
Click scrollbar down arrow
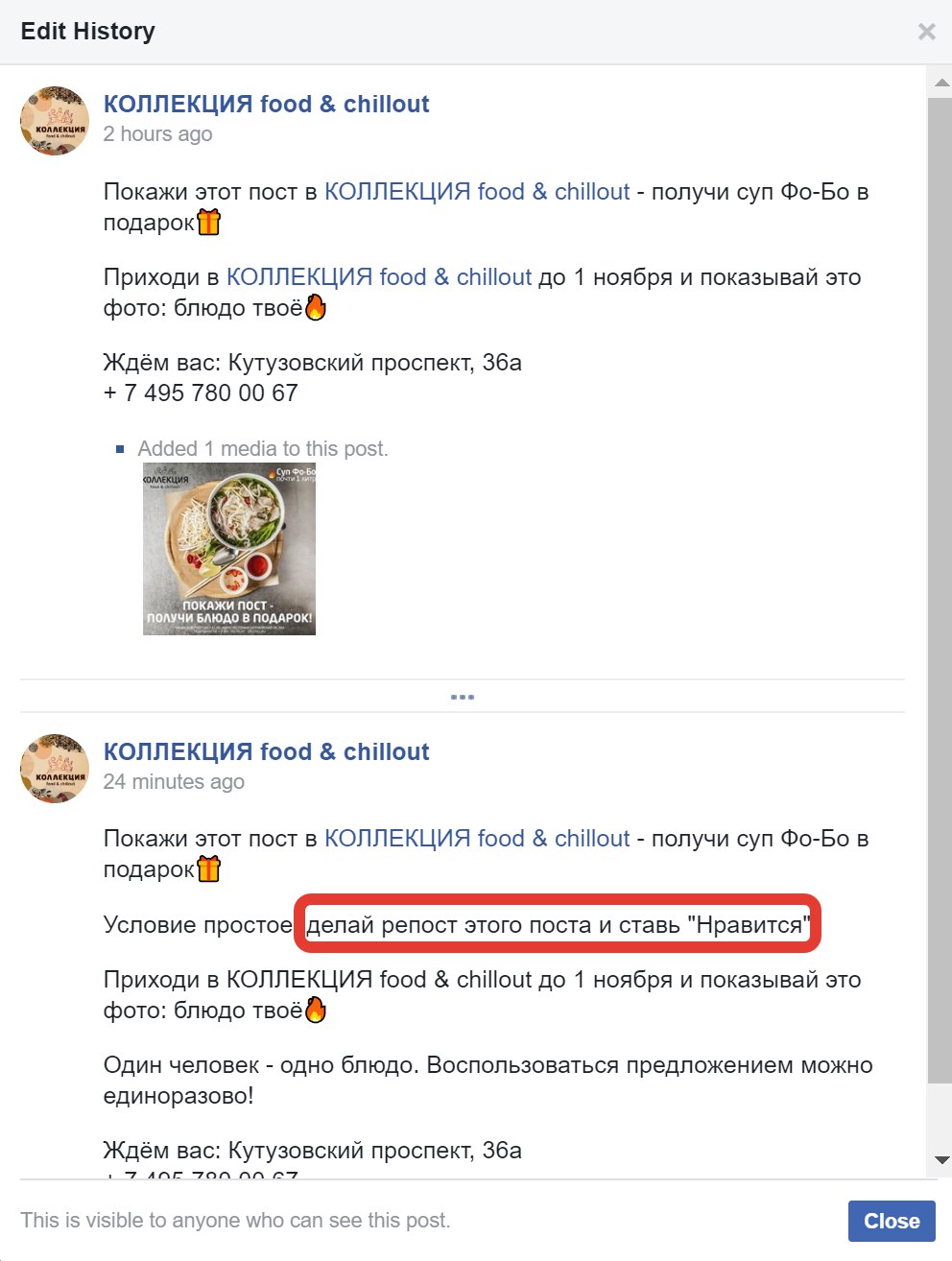pos(941,1160)
